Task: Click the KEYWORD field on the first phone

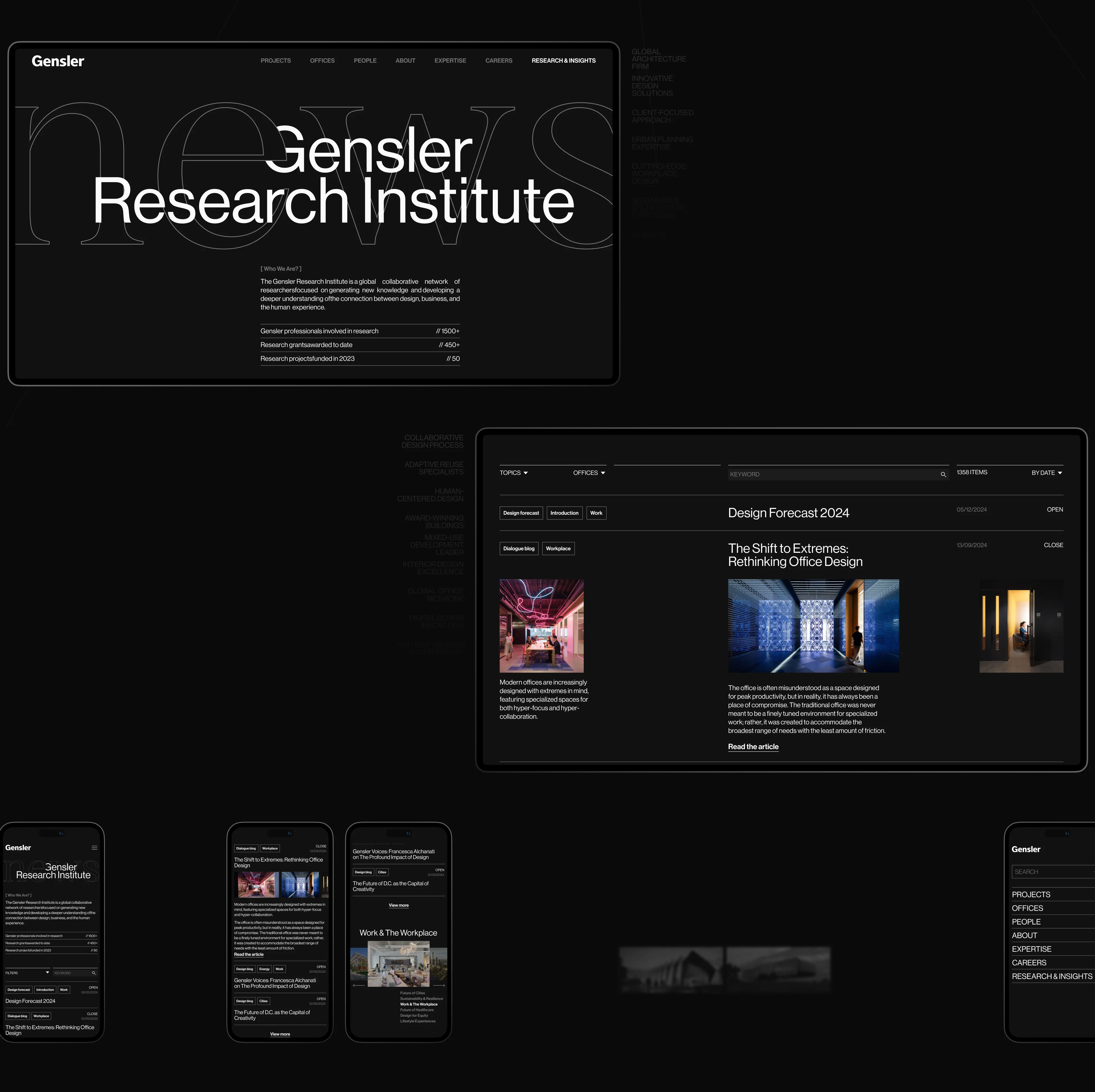Action: tap(75, 973)
